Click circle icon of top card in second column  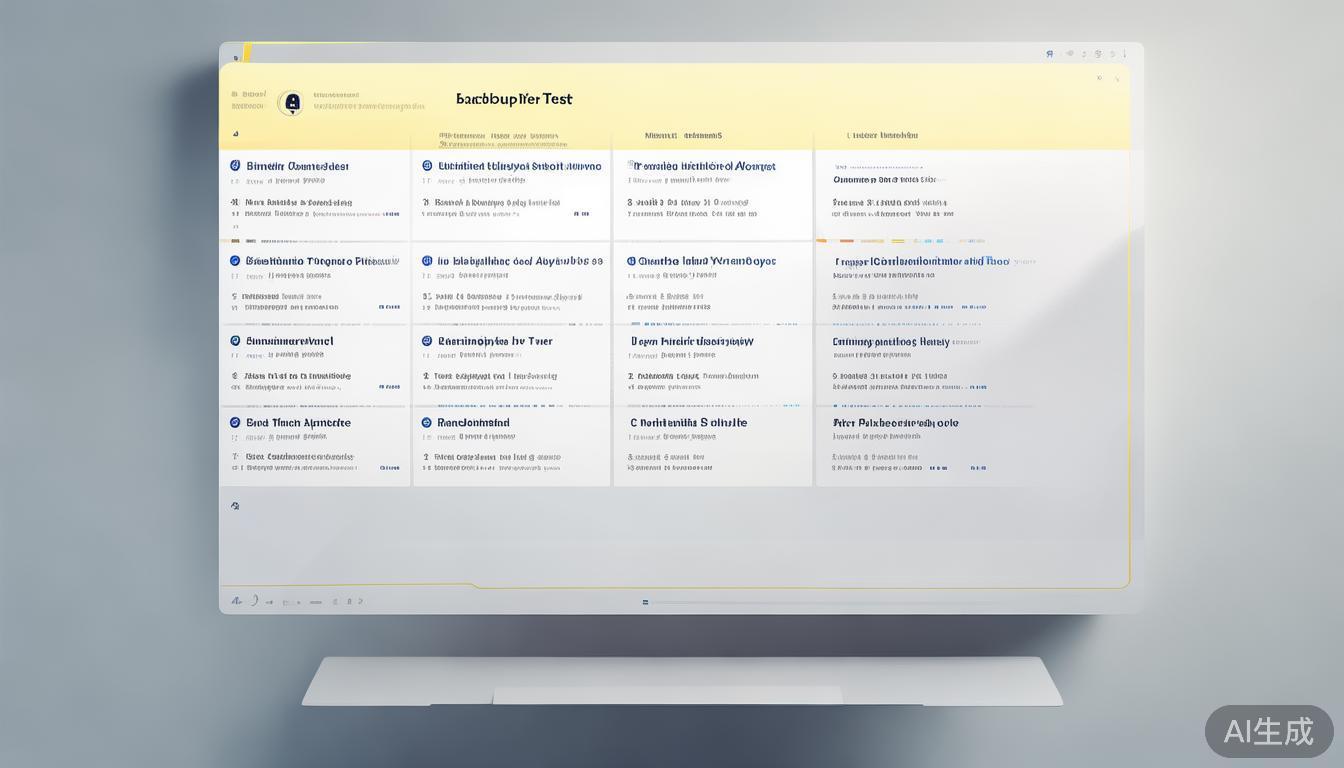[427, 166]
